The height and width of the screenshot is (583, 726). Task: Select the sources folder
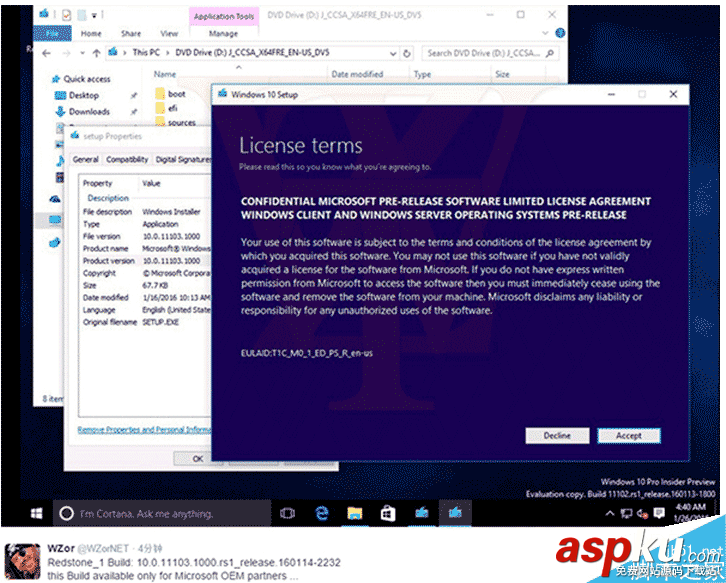click(176, 123)
